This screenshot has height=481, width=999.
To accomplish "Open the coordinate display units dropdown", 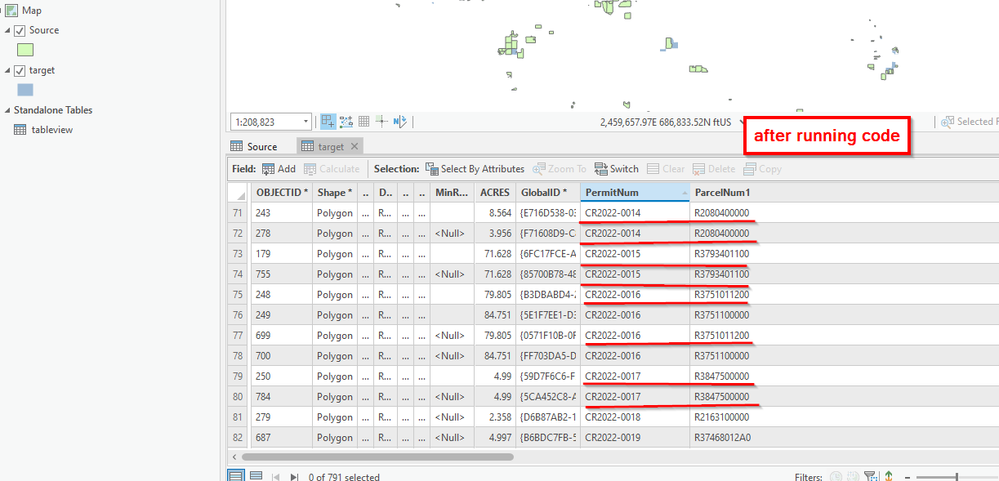I will click(741, 121).
